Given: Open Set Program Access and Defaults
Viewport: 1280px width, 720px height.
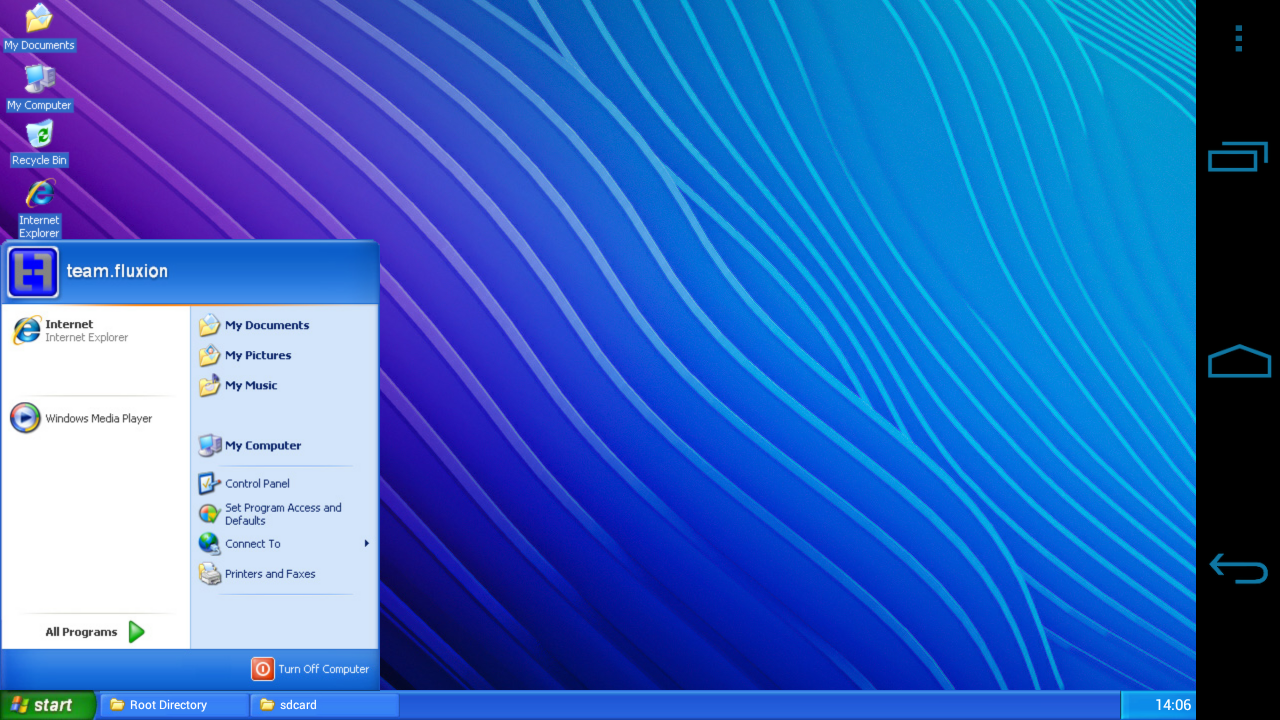Looking at the screenshot, I should pos(282,514).
